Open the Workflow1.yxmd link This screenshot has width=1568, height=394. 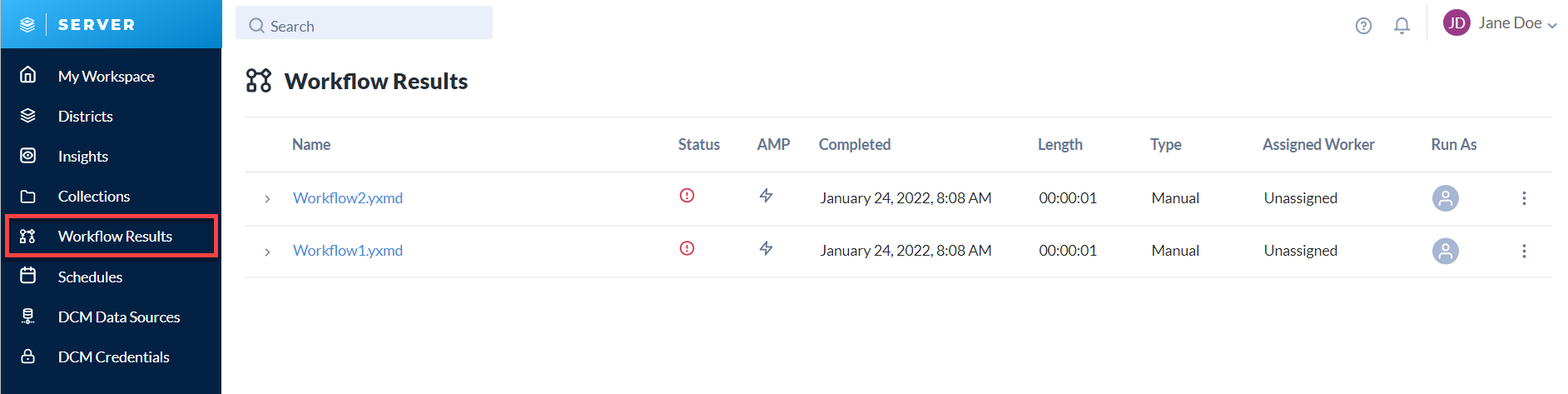(x=348, y=251)
